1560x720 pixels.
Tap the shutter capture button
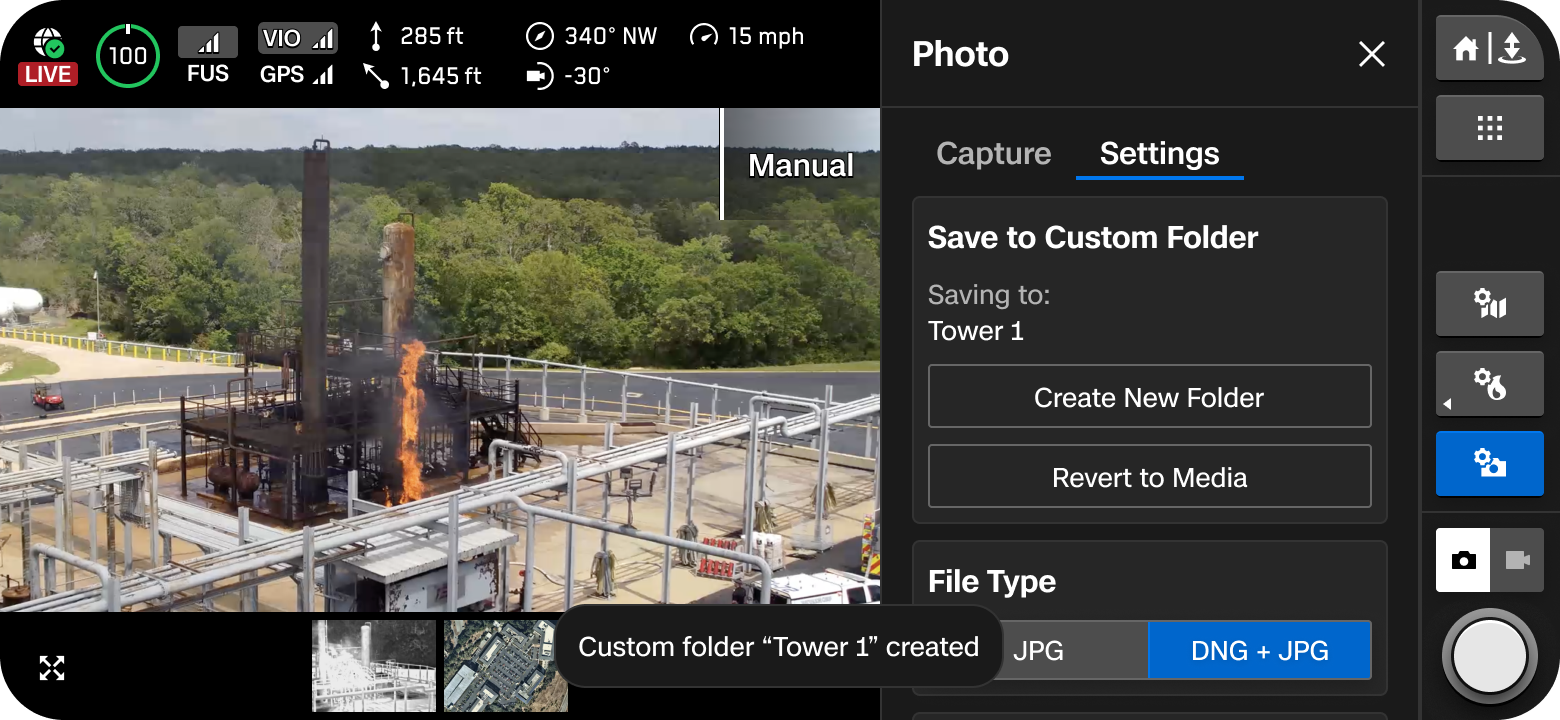point(1490,656)
